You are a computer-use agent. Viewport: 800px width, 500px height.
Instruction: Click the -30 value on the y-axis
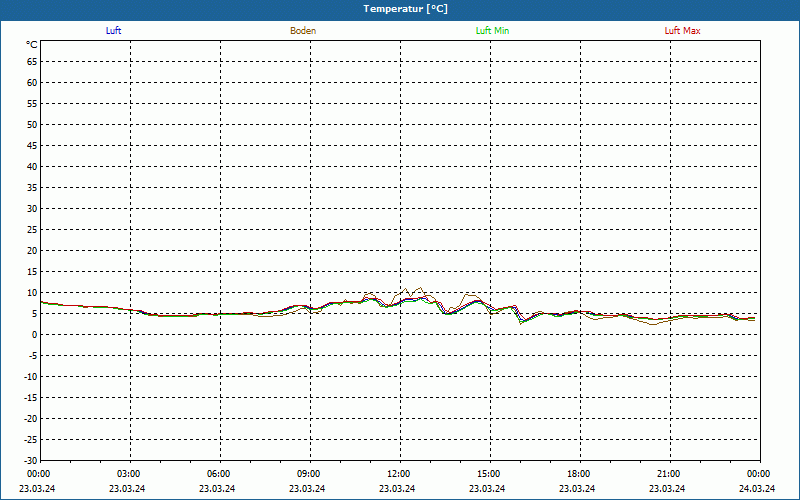(31, 460)
